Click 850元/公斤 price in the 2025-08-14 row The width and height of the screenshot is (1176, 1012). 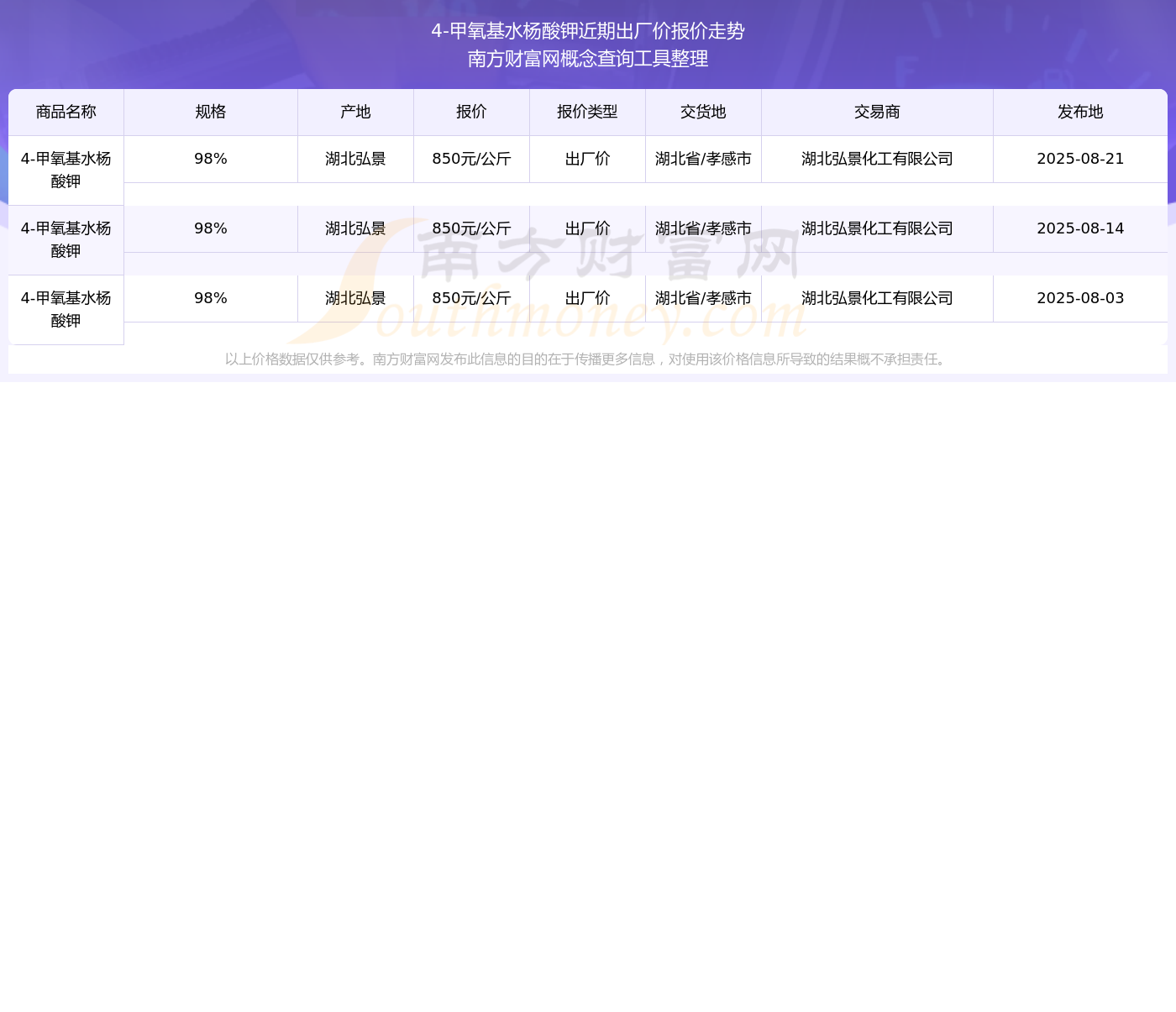(471, 228)
